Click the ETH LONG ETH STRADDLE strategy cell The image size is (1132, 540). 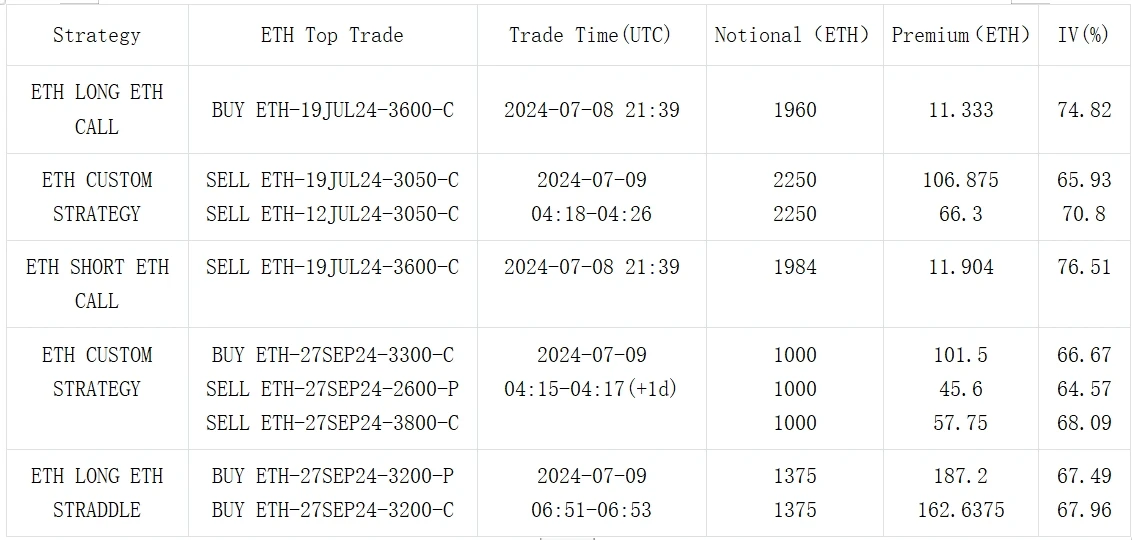click(97, 493)
